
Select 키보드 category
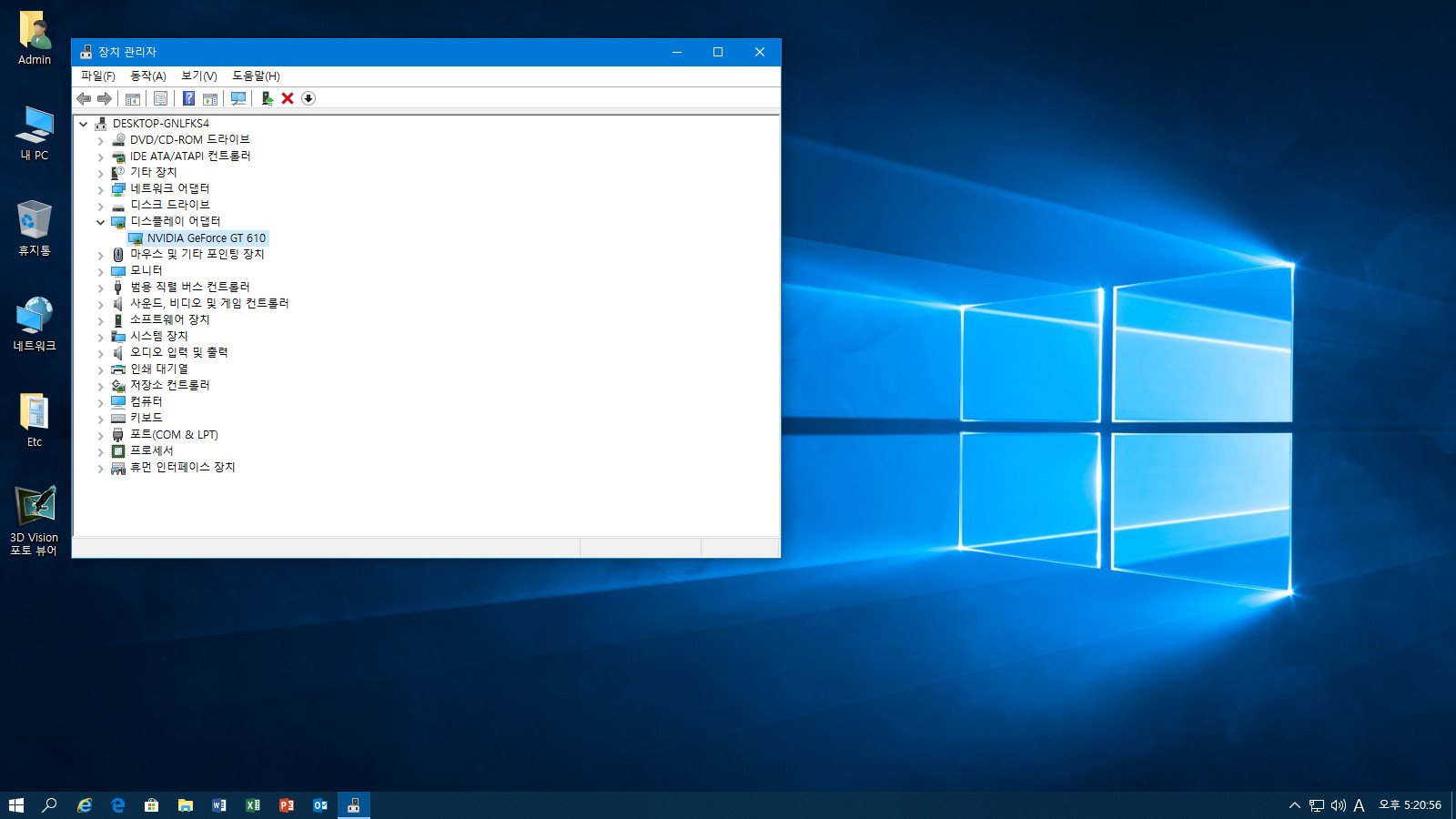pyautogui.click(x=146, y=419)
